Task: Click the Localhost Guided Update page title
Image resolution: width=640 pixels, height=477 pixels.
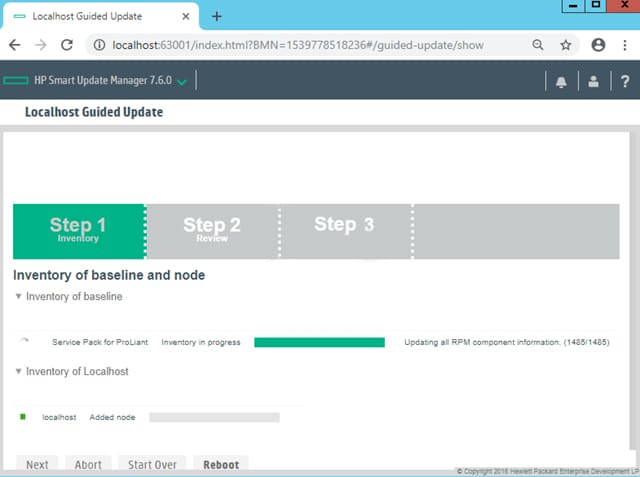Action: click(x=94, y=112)
